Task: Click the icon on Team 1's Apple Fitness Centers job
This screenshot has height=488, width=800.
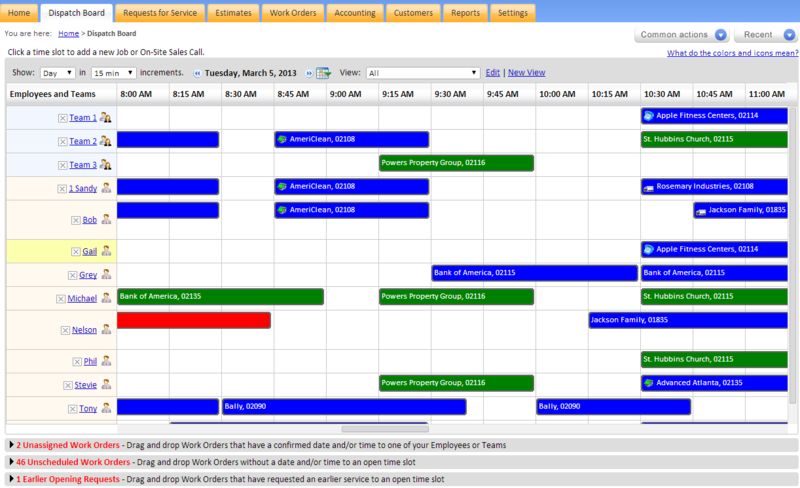Action: click(648, 116)
